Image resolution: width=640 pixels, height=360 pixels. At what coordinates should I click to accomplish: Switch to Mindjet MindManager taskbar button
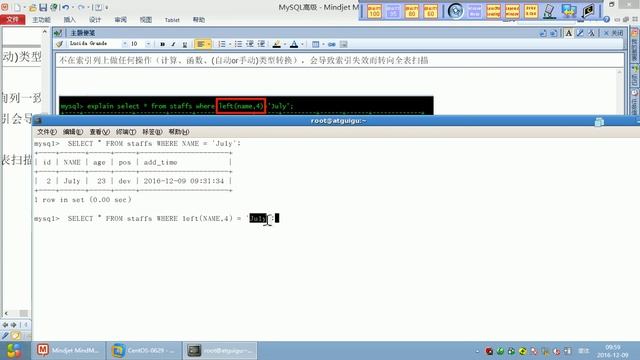[68, 351]
